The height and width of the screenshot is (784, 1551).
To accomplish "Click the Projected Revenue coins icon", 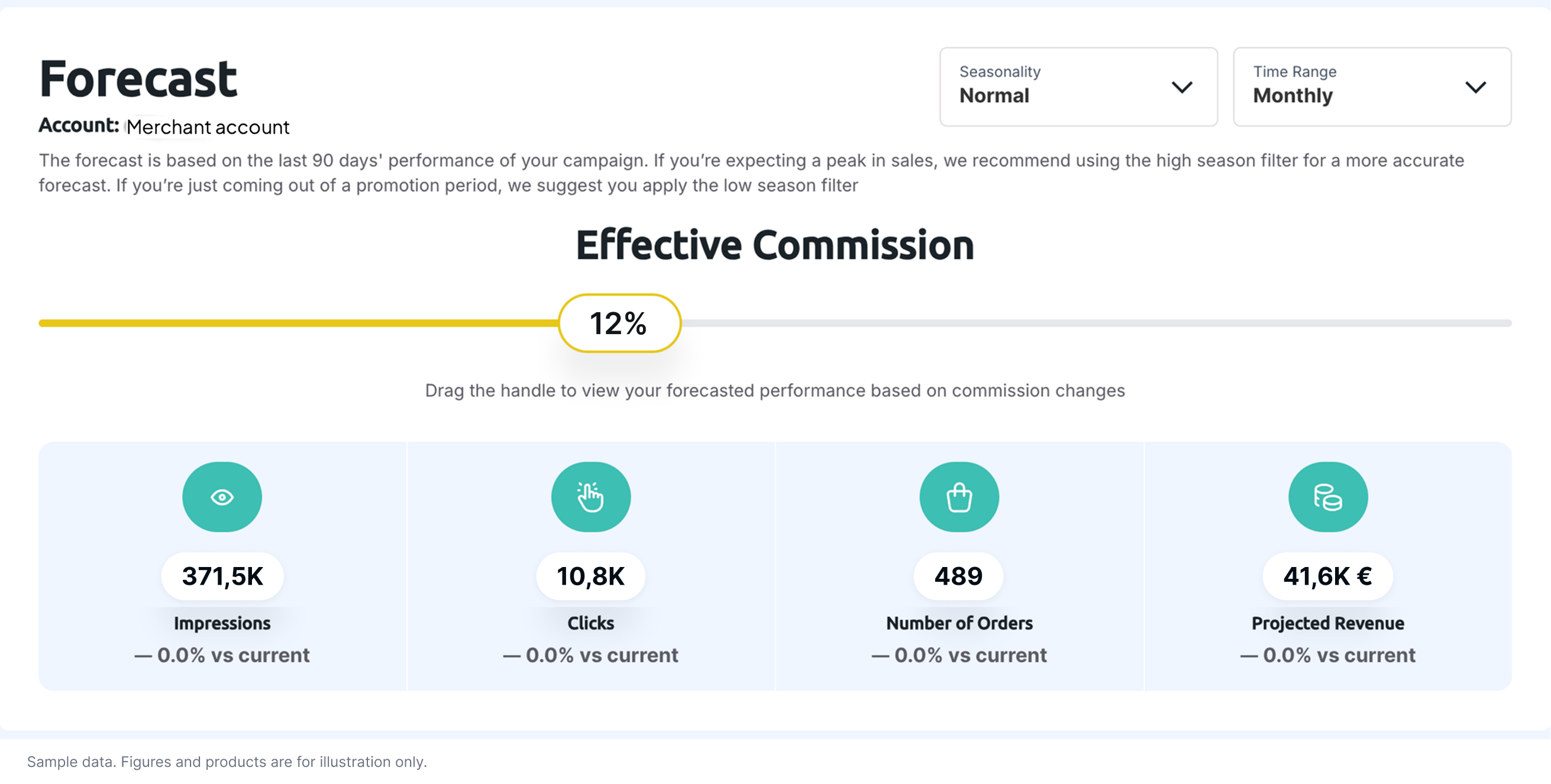I will click(x=1327, y=497).
